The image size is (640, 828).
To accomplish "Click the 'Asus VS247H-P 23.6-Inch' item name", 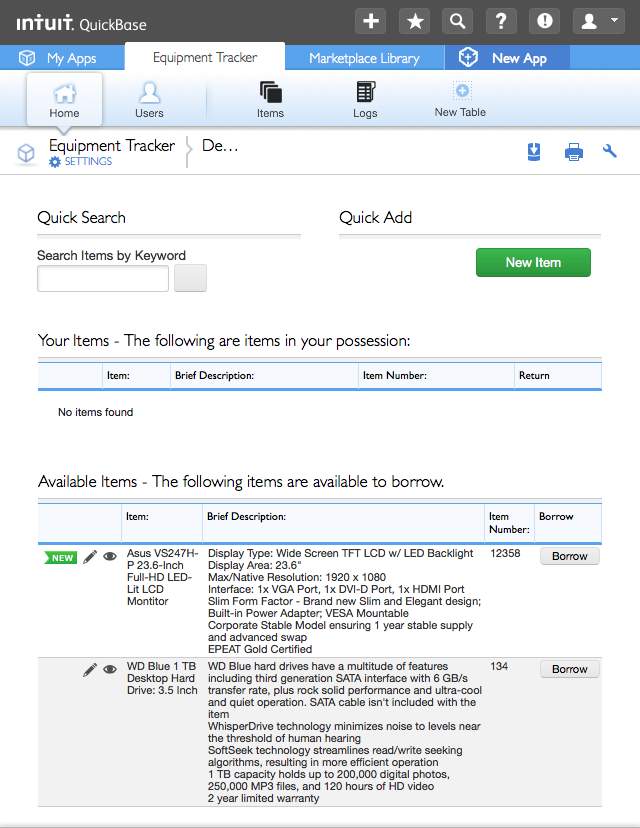I will 163,577.
